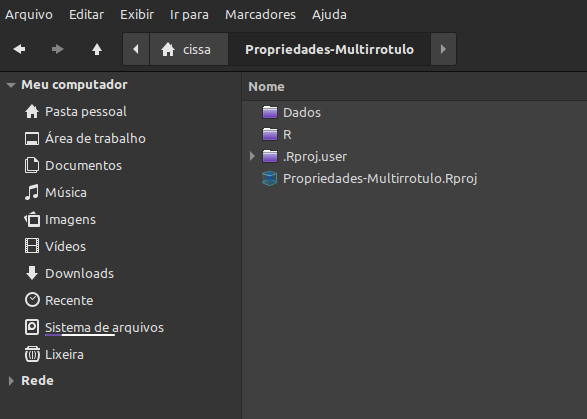Open Downloads in sidebar
This screenshot has height=419, width=587.
(79, 273)
